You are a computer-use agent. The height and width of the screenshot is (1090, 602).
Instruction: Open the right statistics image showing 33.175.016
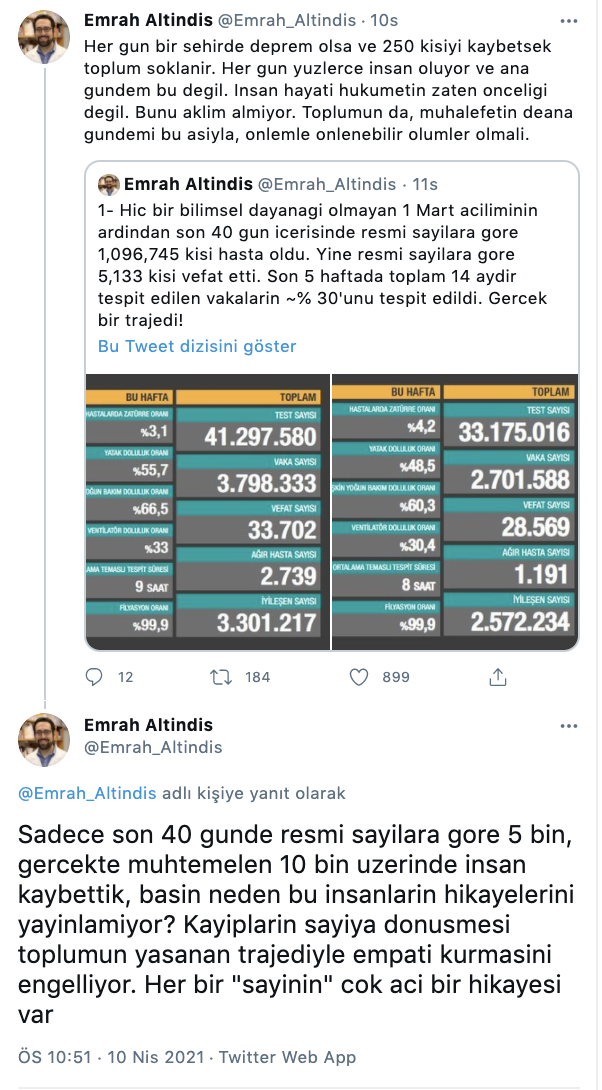[455, 512]
